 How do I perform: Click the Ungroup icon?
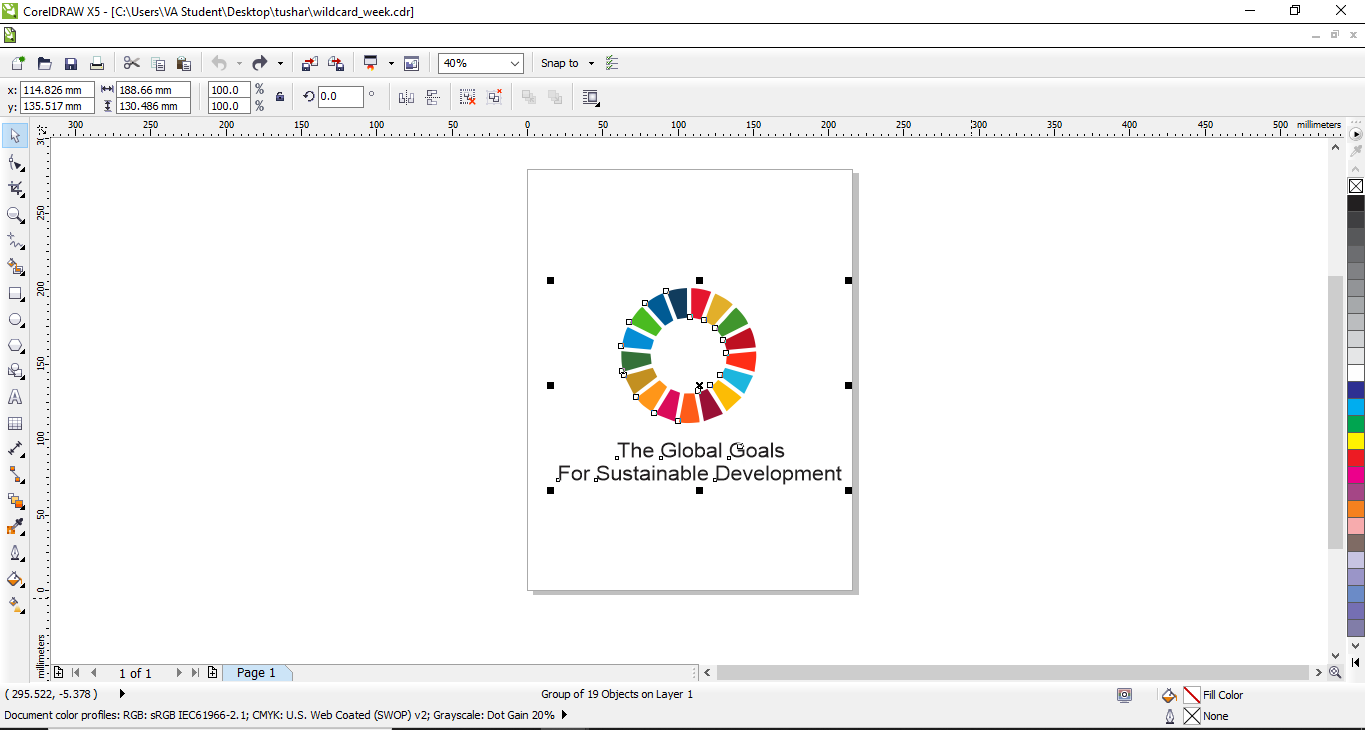pos(468,97)
